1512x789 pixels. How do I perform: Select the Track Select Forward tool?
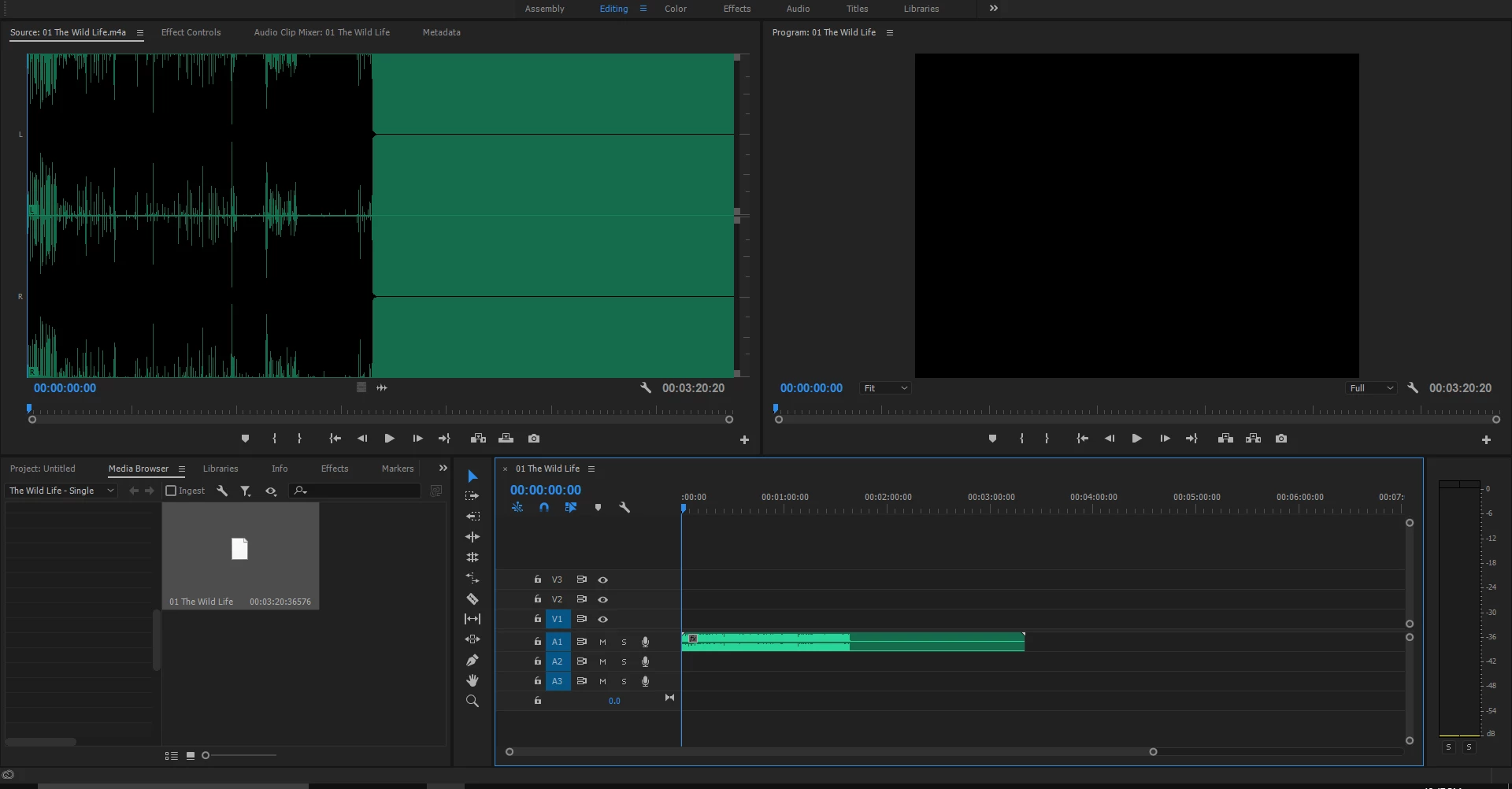click(472, 496)
